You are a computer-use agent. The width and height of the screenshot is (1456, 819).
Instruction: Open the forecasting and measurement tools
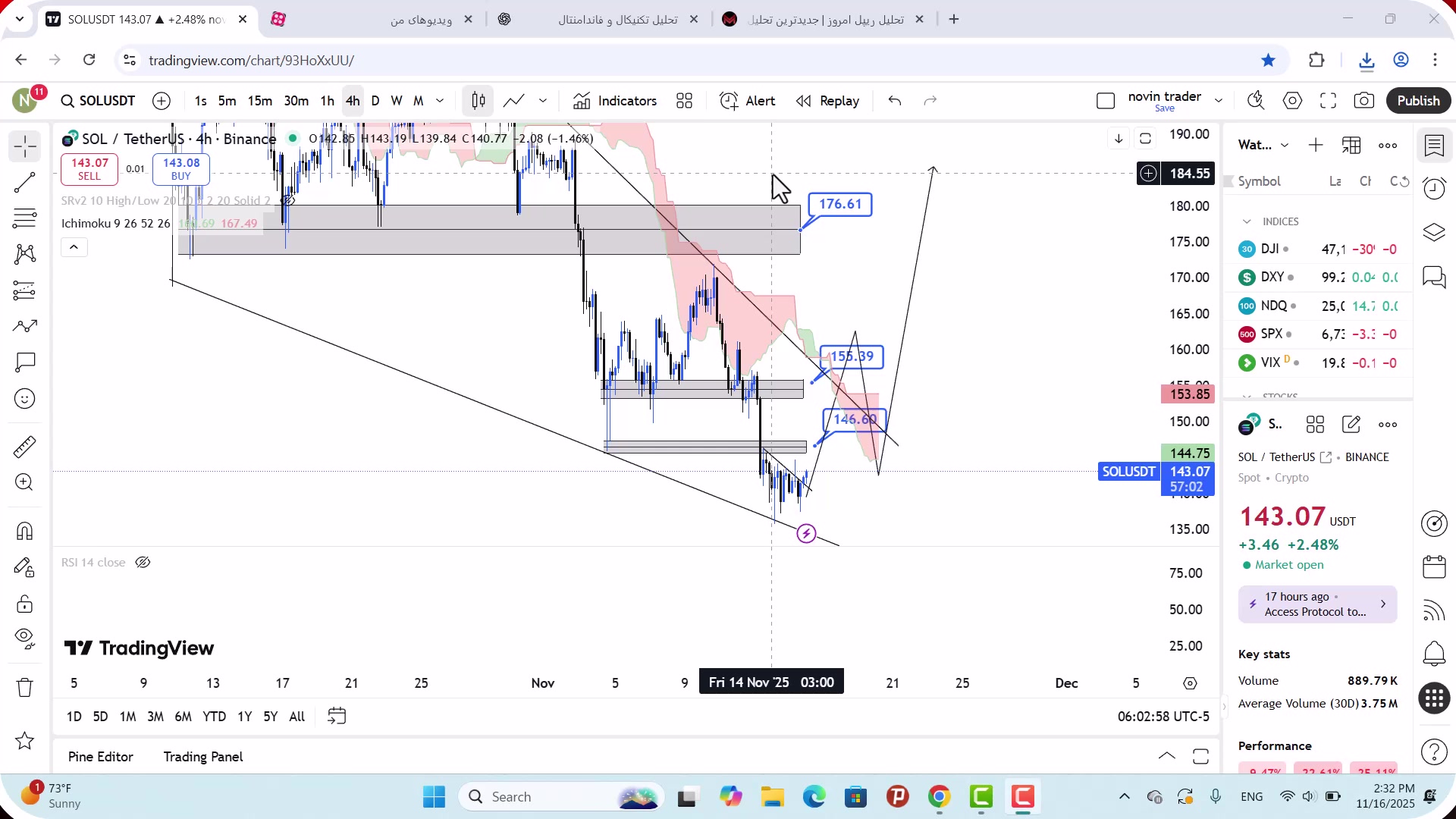click(x=25, y=290)
